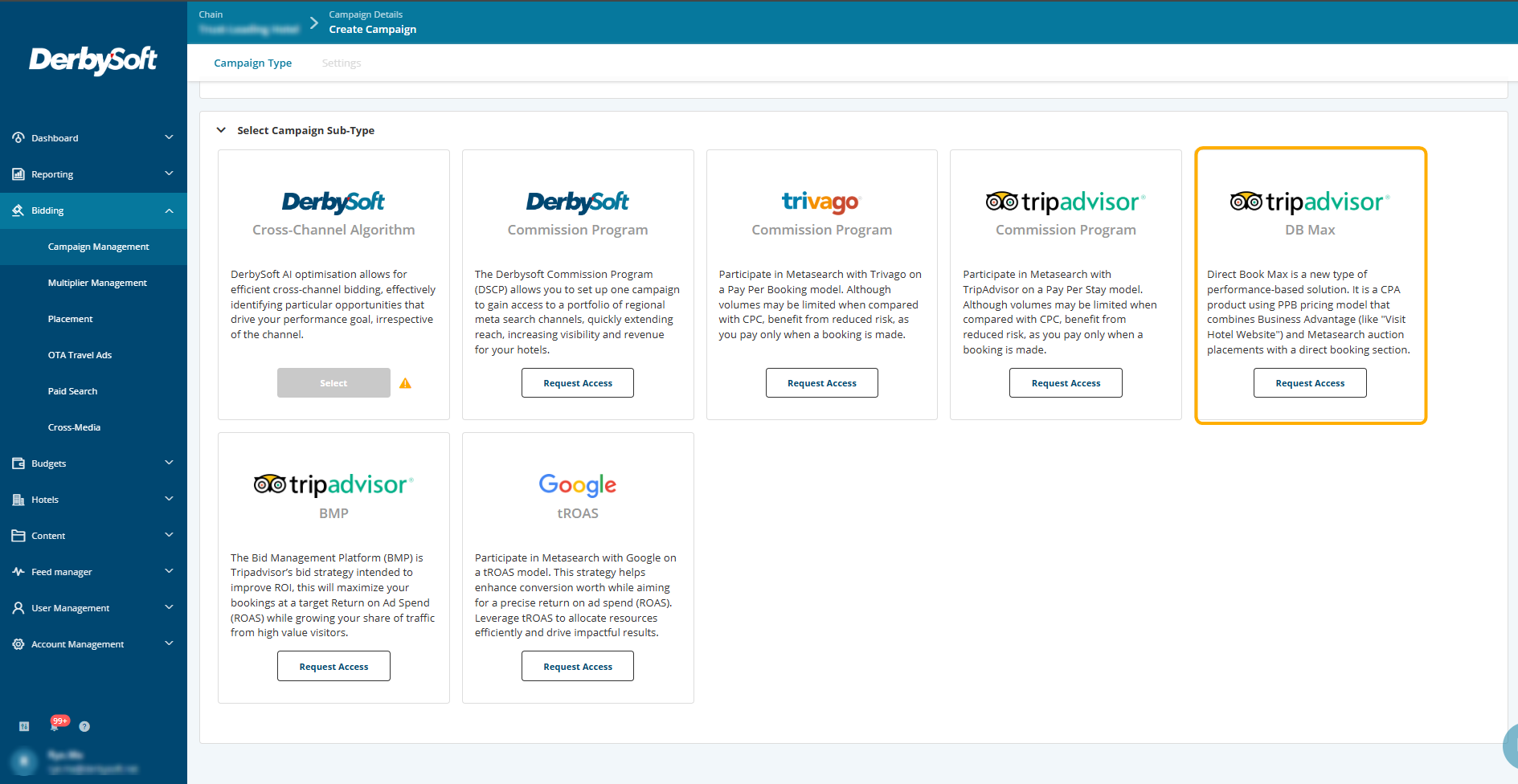
Task: Click the tROAS card title
Action: (578, 513)
